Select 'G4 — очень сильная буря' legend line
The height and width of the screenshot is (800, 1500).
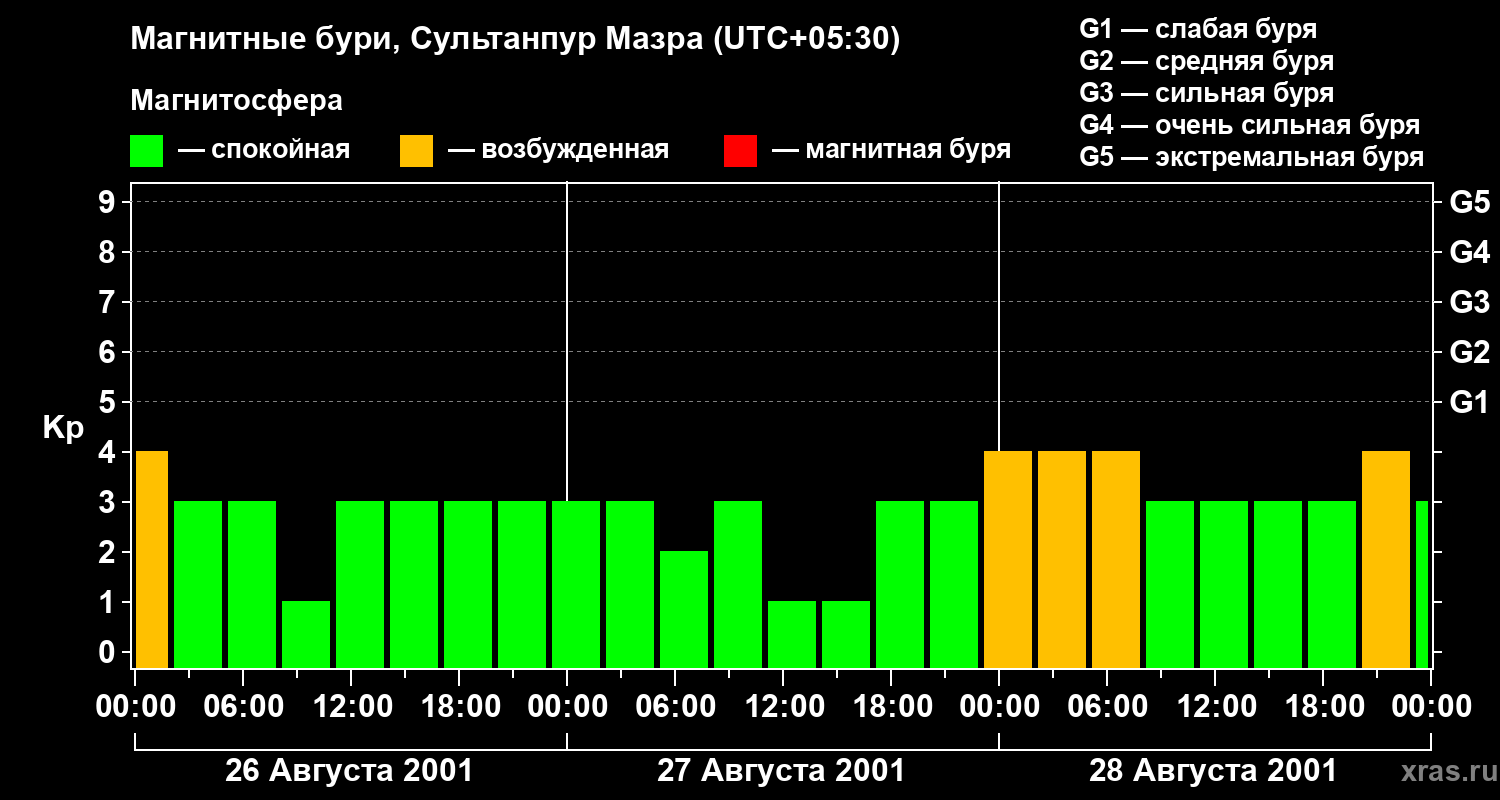click(x=1250, y=125)
